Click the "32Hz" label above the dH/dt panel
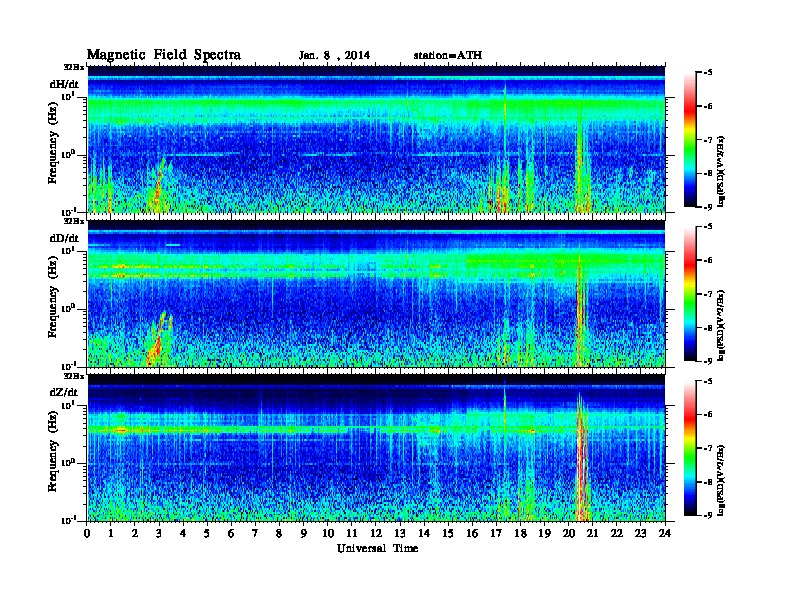 coord(74,67)
